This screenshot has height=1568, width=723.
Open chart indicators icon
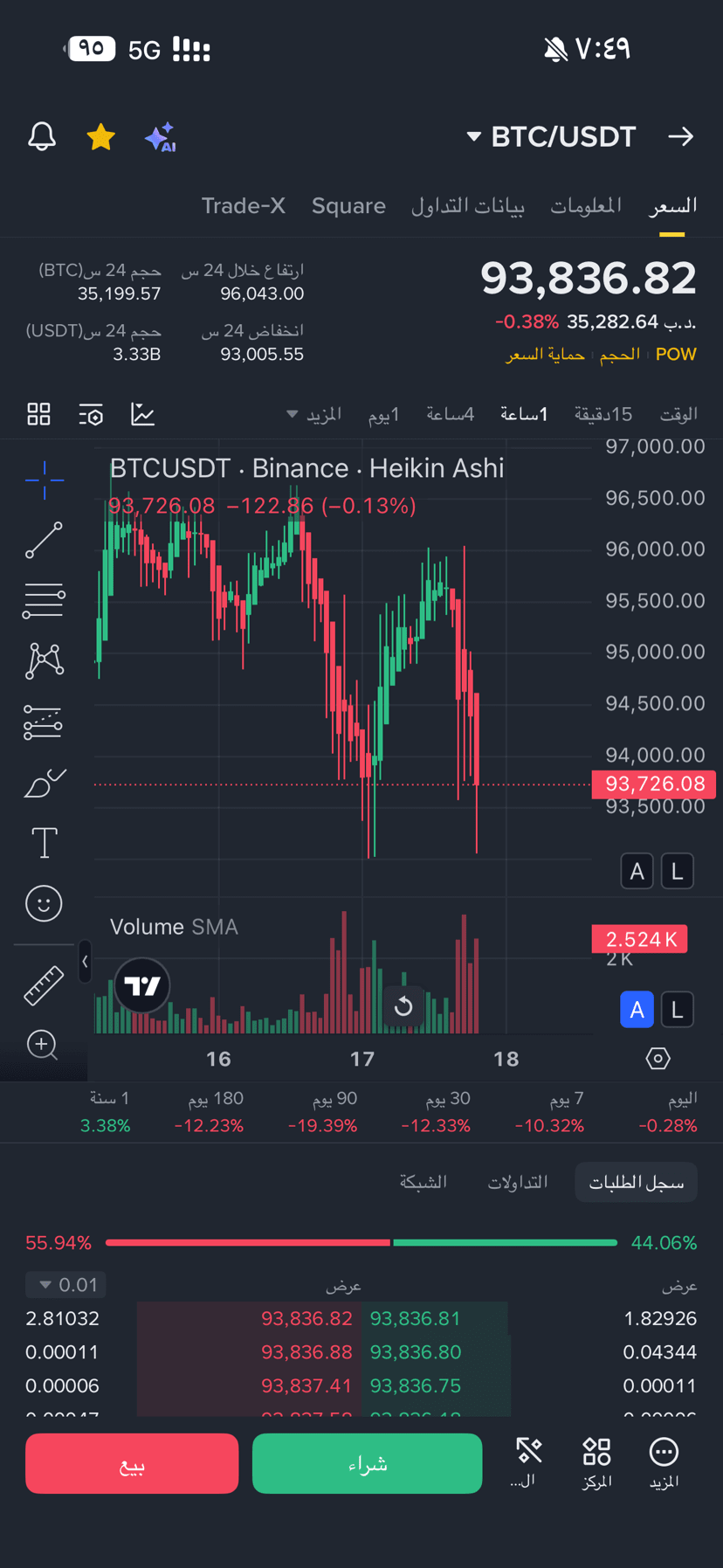[x=143, y=414]
